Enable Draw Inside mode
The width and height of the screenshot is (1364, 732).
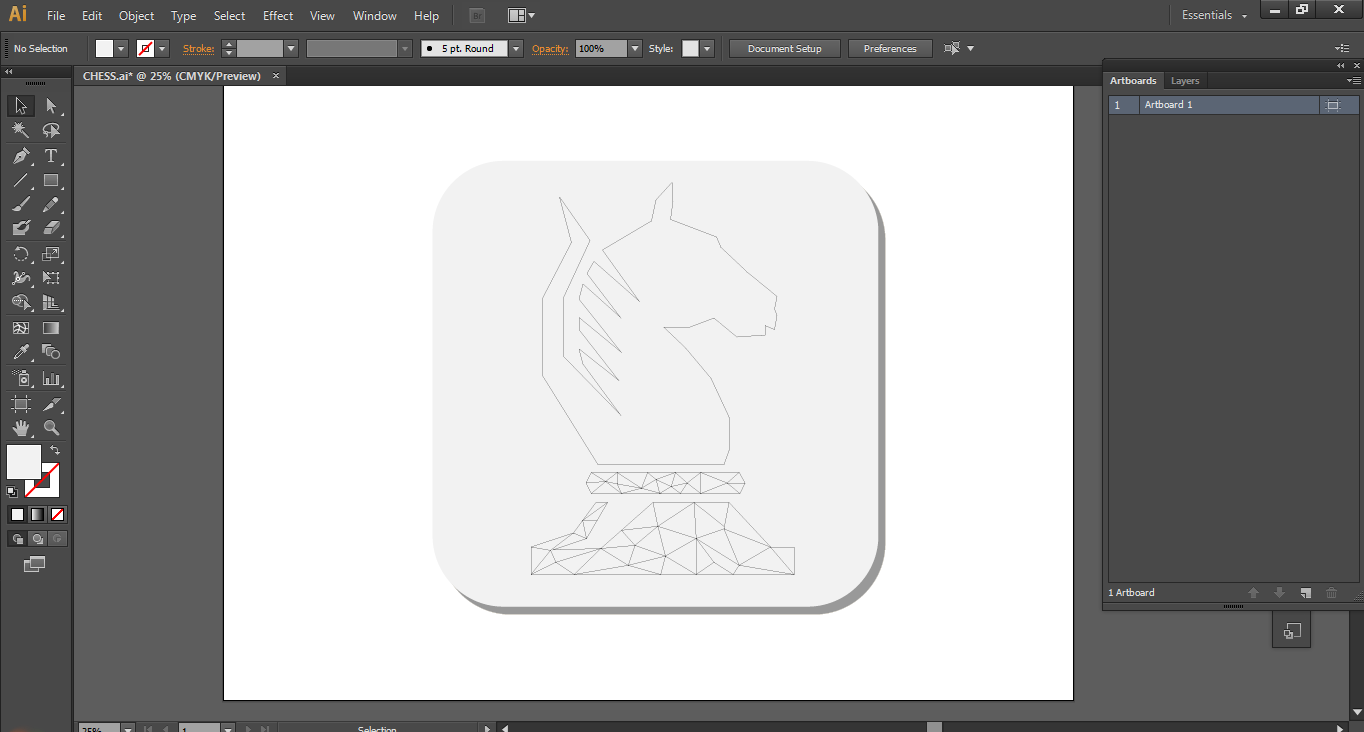(57, 538)
